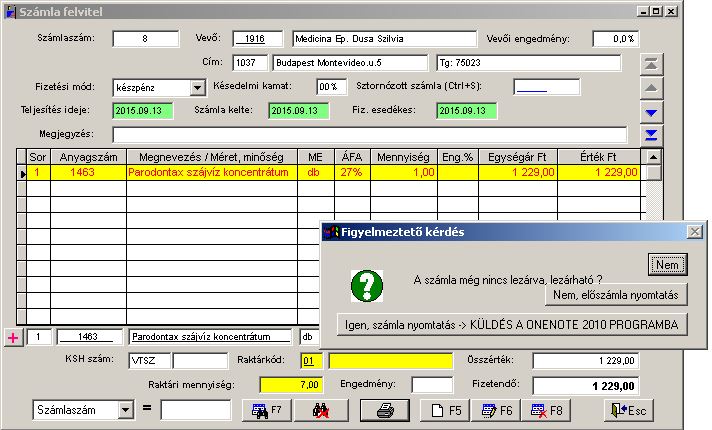The image size is (712, 430).
Task: Click the Teljesítés ideje date field
Action: pyautogui.click(x=143, y=111)
